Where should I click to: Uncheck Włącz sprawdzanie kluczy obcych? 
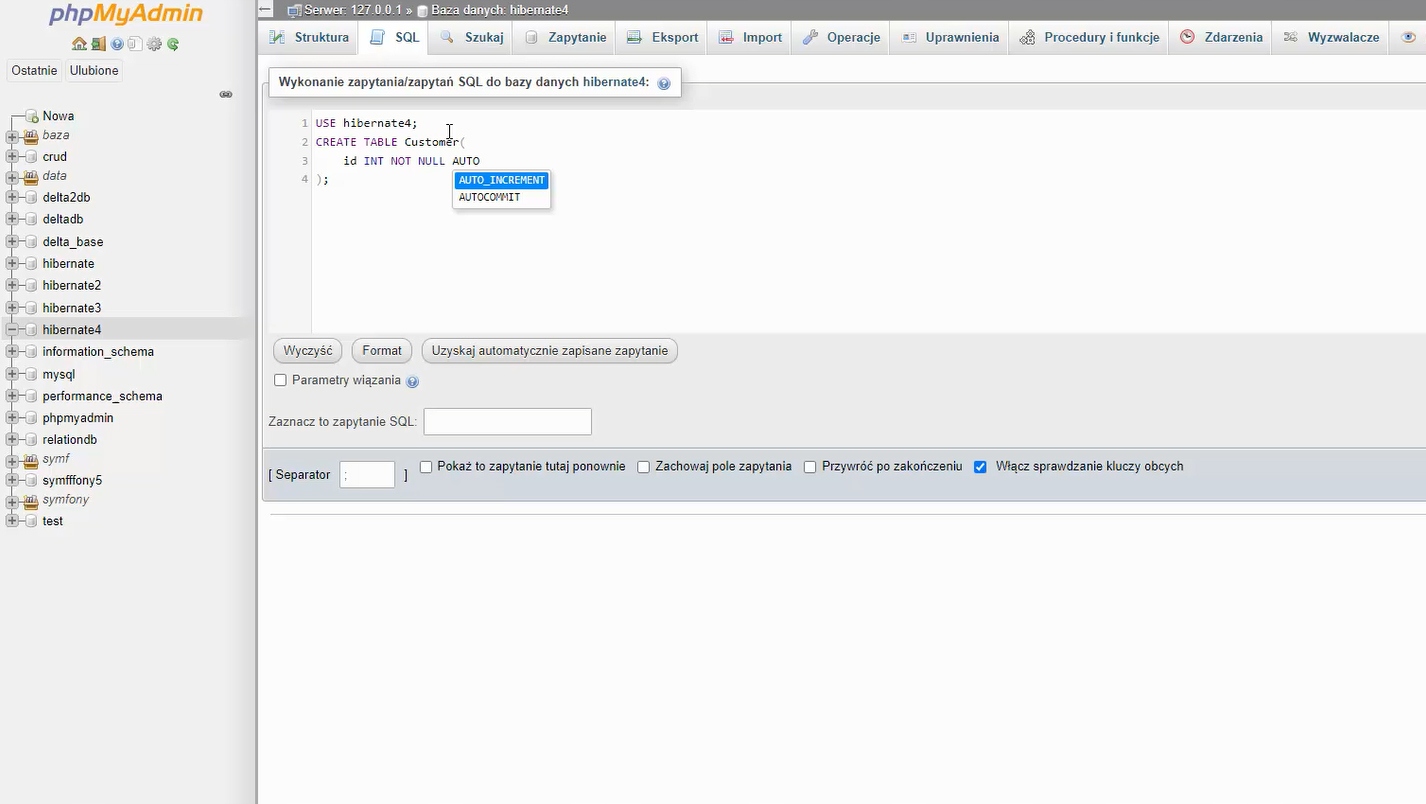pyautogui.click(x=980, y=467)
